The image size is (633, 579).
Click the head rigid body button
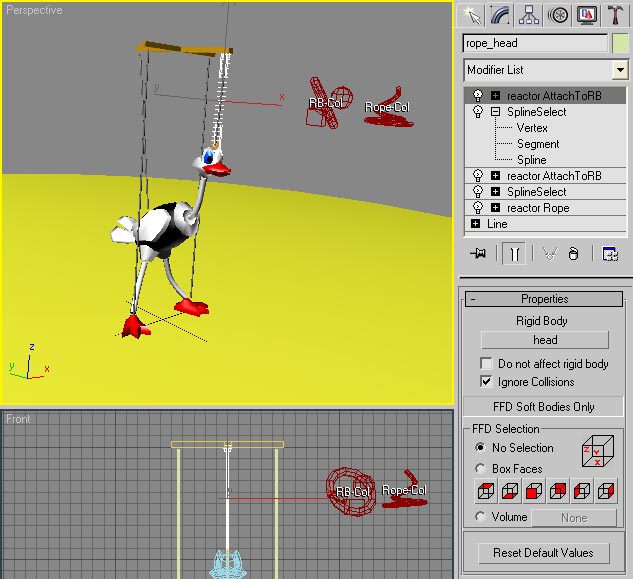(x=545, y=340)
